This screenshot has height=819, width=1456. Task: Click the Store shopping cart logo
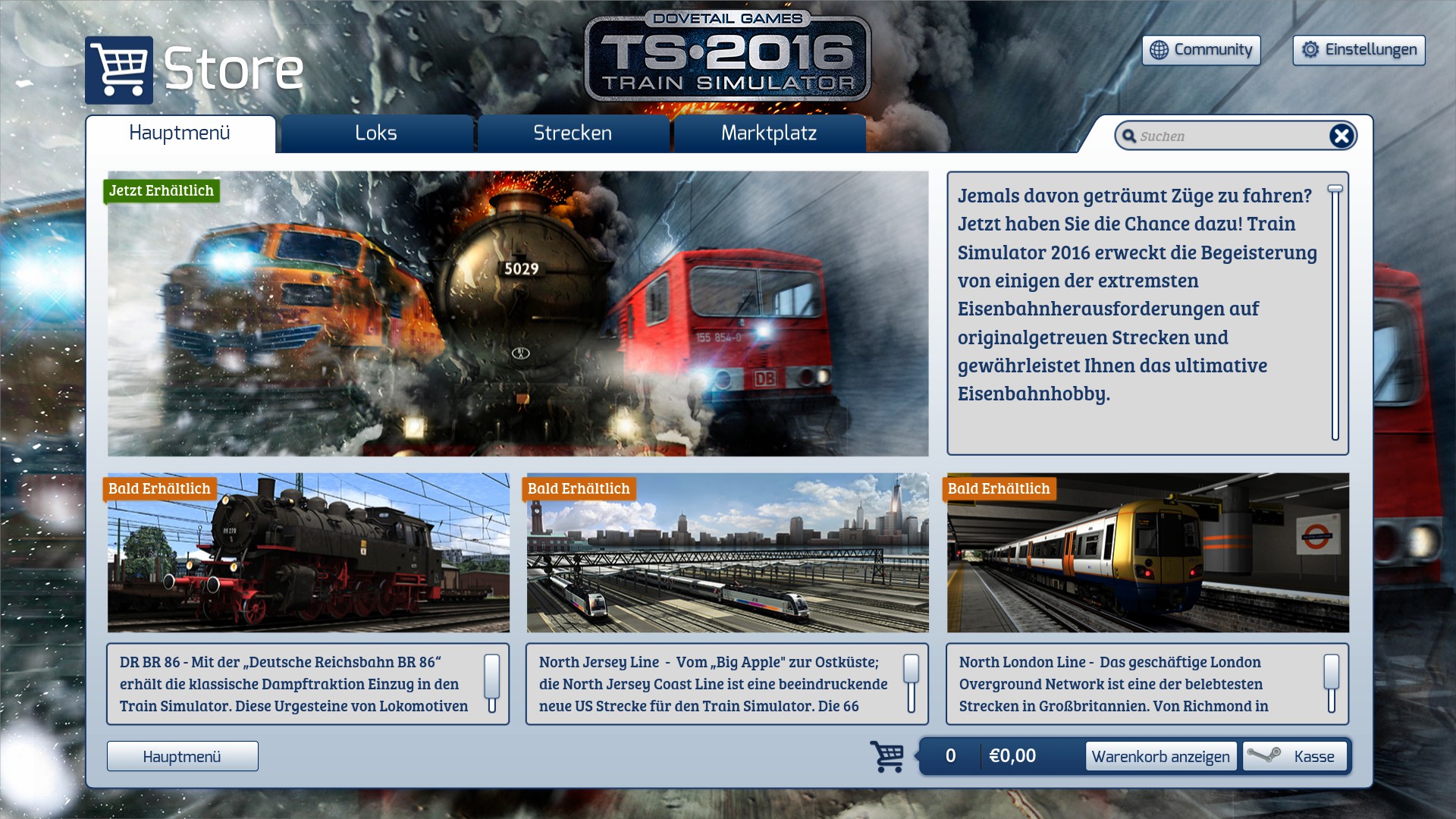(119, 70)
